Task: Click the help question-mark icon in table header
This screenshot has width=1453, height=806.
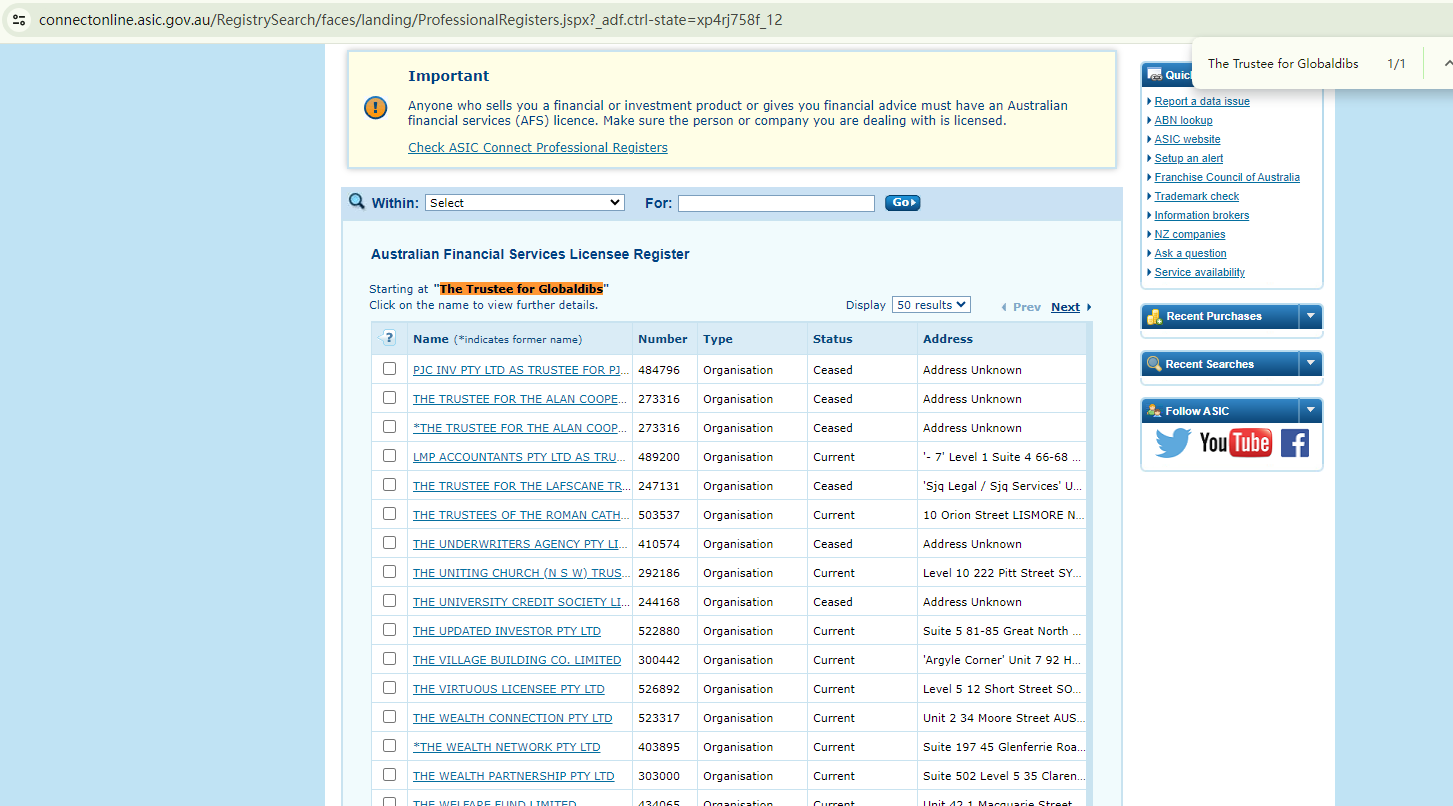Action: click(389, 338)
